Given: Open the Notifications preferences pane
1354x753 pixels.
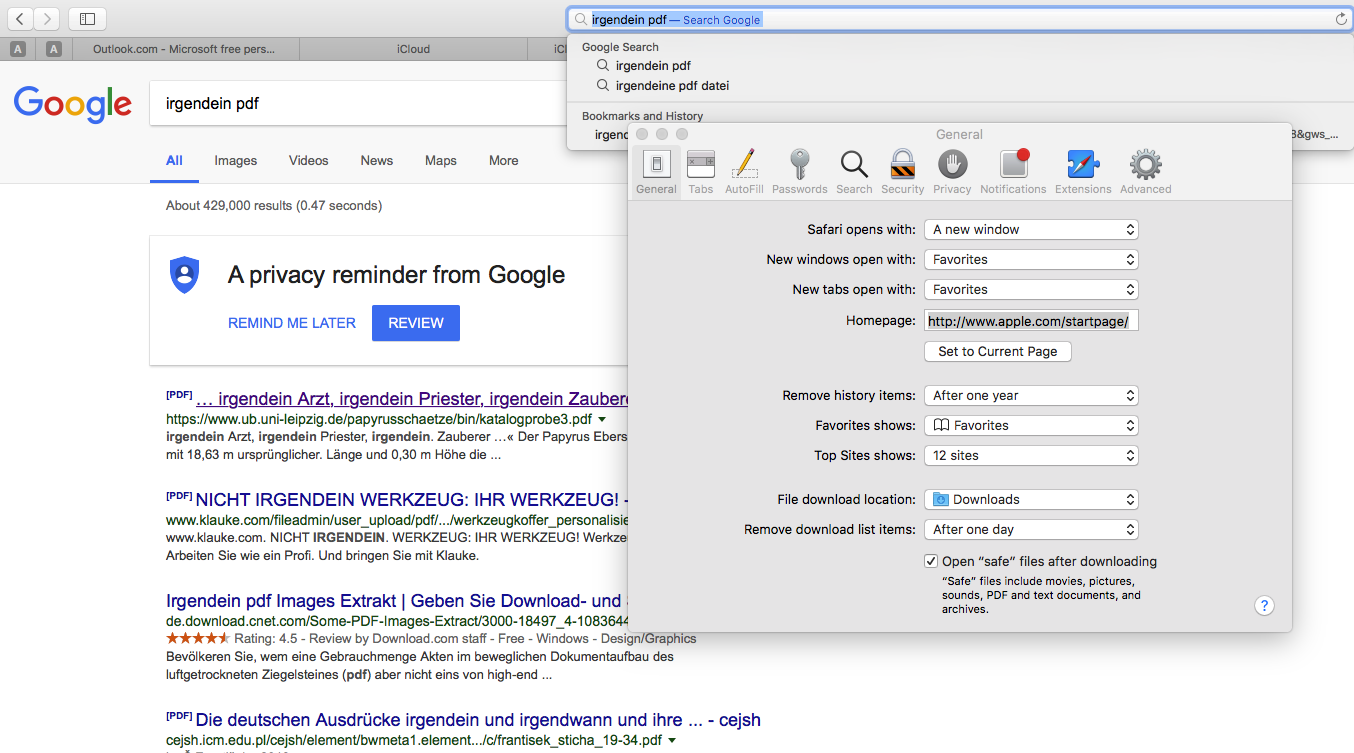Looking at the screenshot, I should pyautogui.click(x=1013, y=172).
